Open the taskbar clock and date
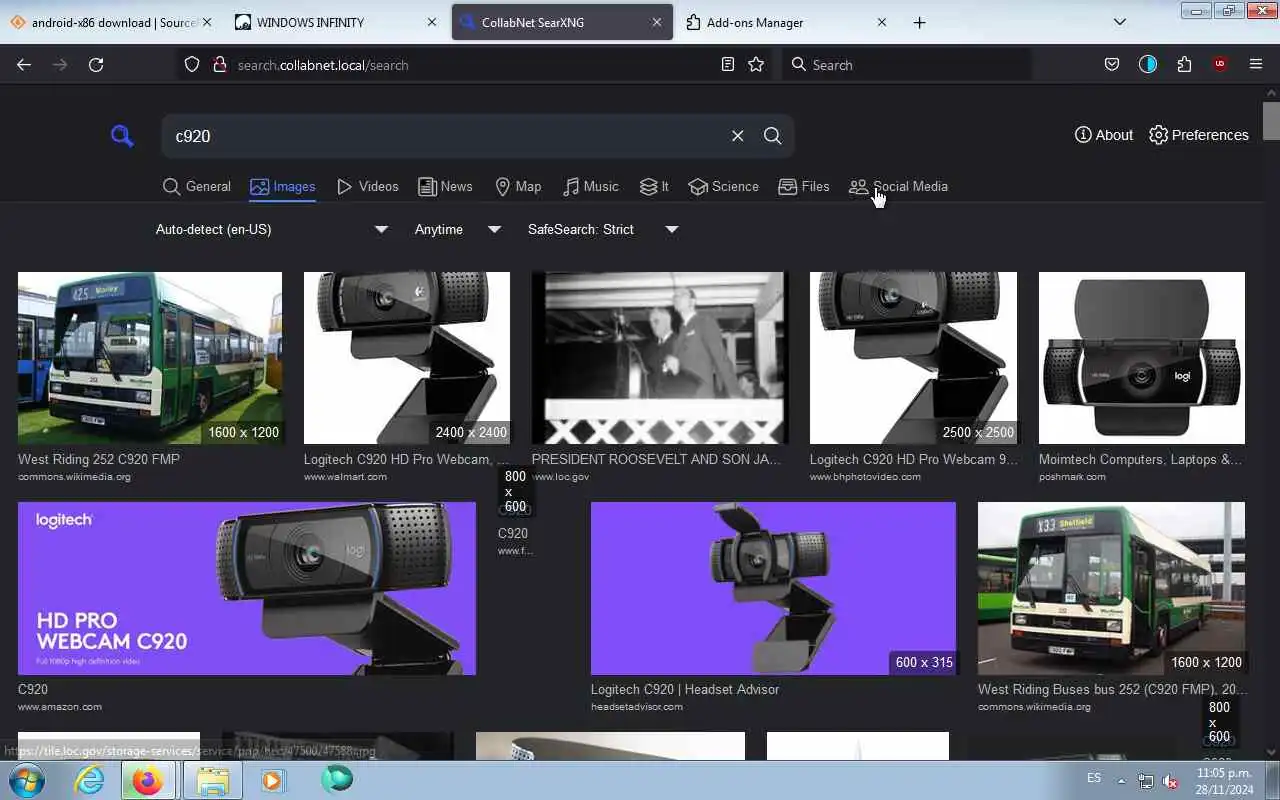The image size is (1280, 800). click(1224, 781)
